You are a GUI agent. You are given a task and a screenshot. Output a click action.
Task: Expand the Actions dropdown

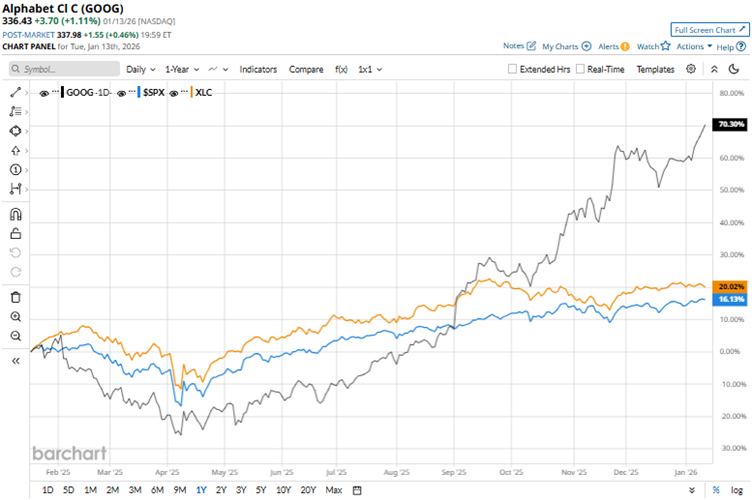pyautogui.click(x=694, y=47)
